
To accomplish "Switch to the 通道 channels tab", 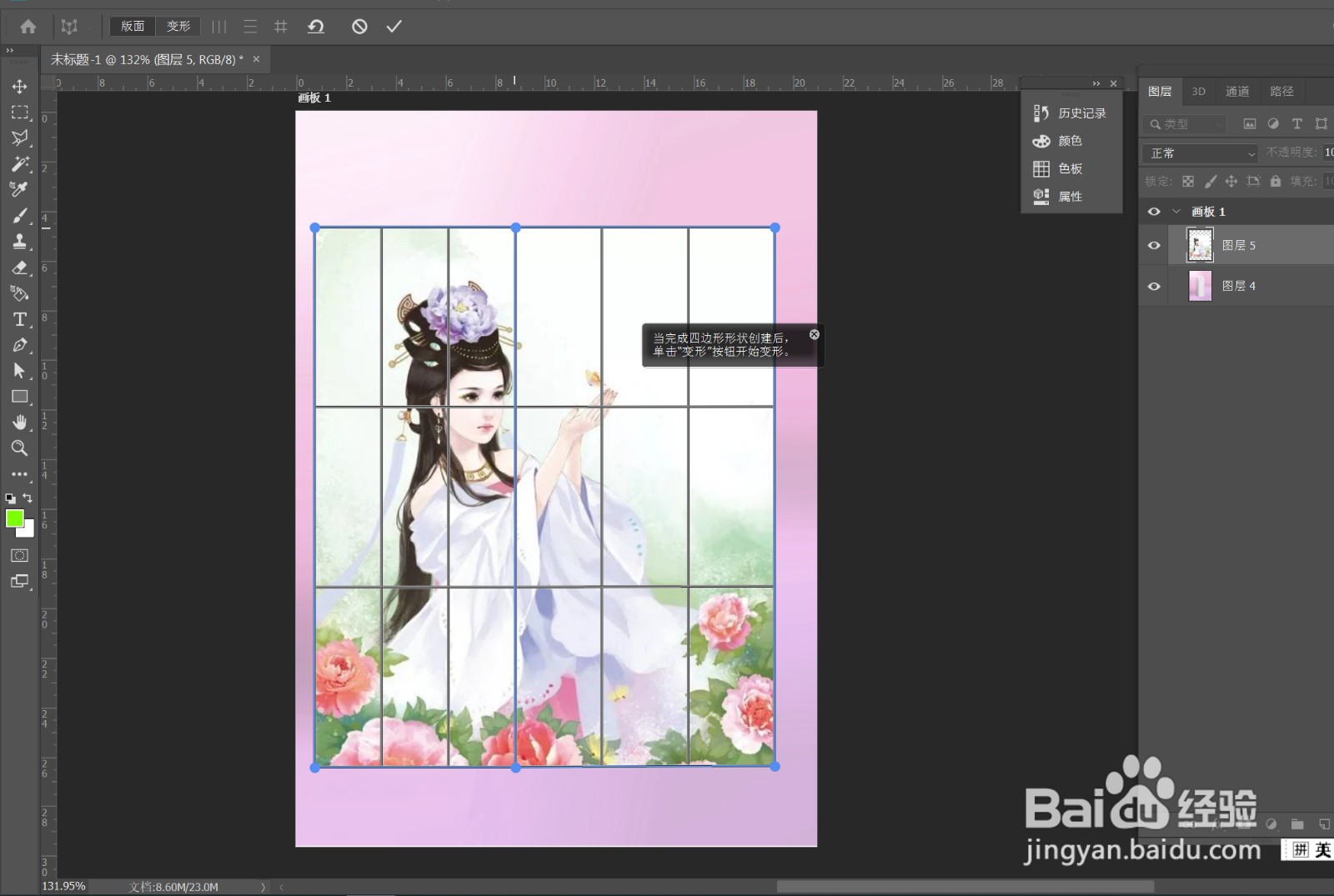I will click(x=1237, y=92).
